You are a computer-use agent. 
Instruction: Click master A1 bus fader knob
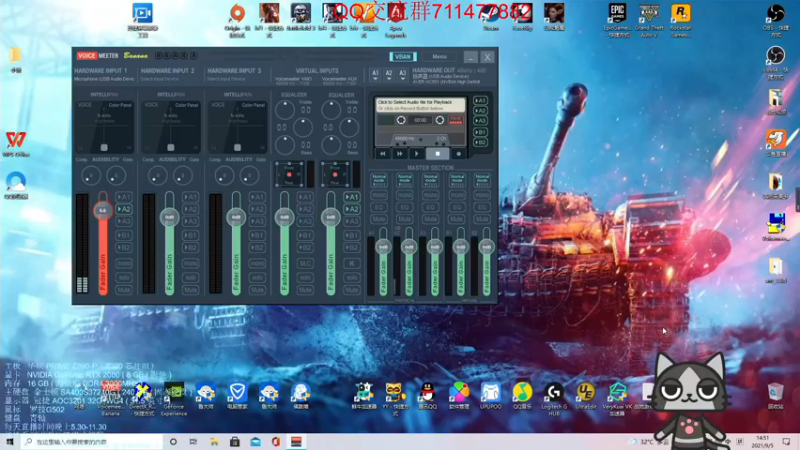coord(383,247)
